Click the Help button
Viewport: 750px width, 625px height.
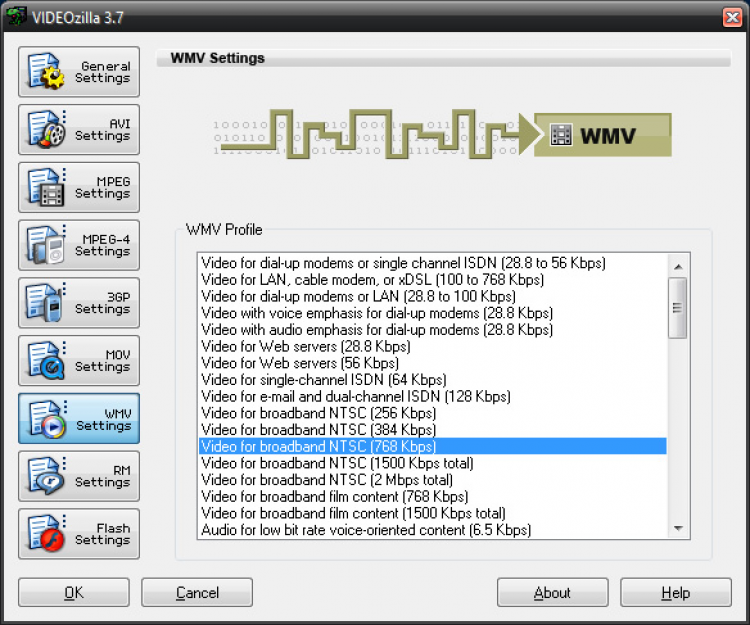click(x=676, y=592)
